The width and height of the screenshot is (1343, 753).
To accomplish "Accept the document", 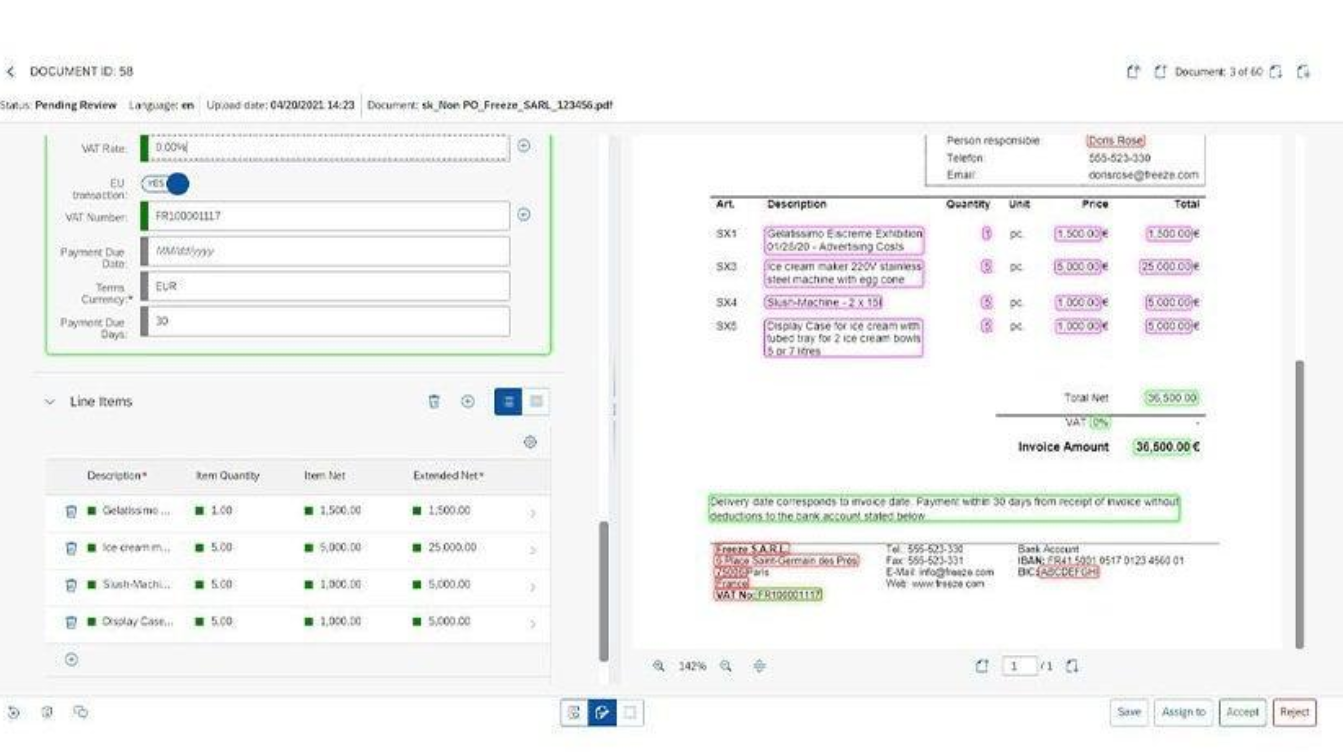I will [1242, 712].
